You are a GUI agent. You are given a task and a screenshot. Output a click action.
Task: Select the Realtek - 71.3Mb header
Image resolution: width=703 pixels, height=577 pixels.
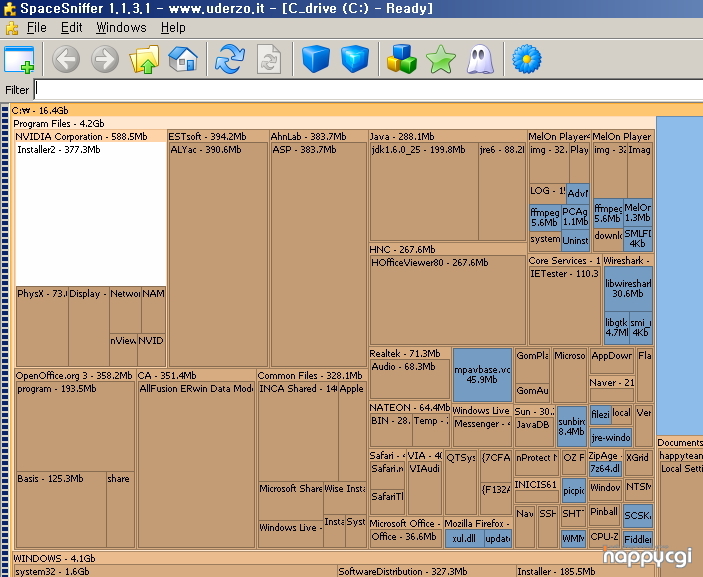pyautogui.click(x=409, y=353)
